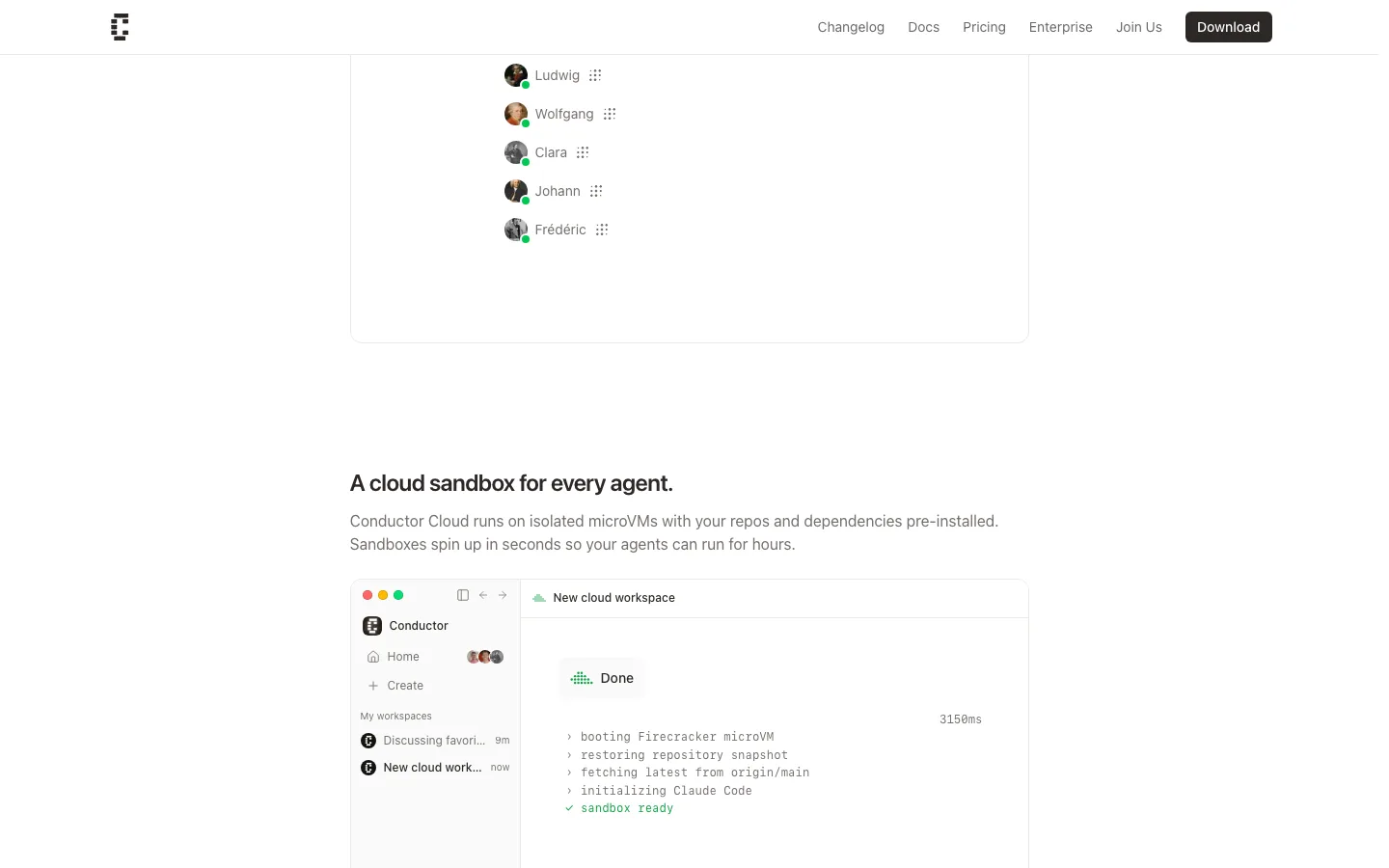Click Clara's avatar
This screenshot has height=868, width=1389.
point(516,152)
